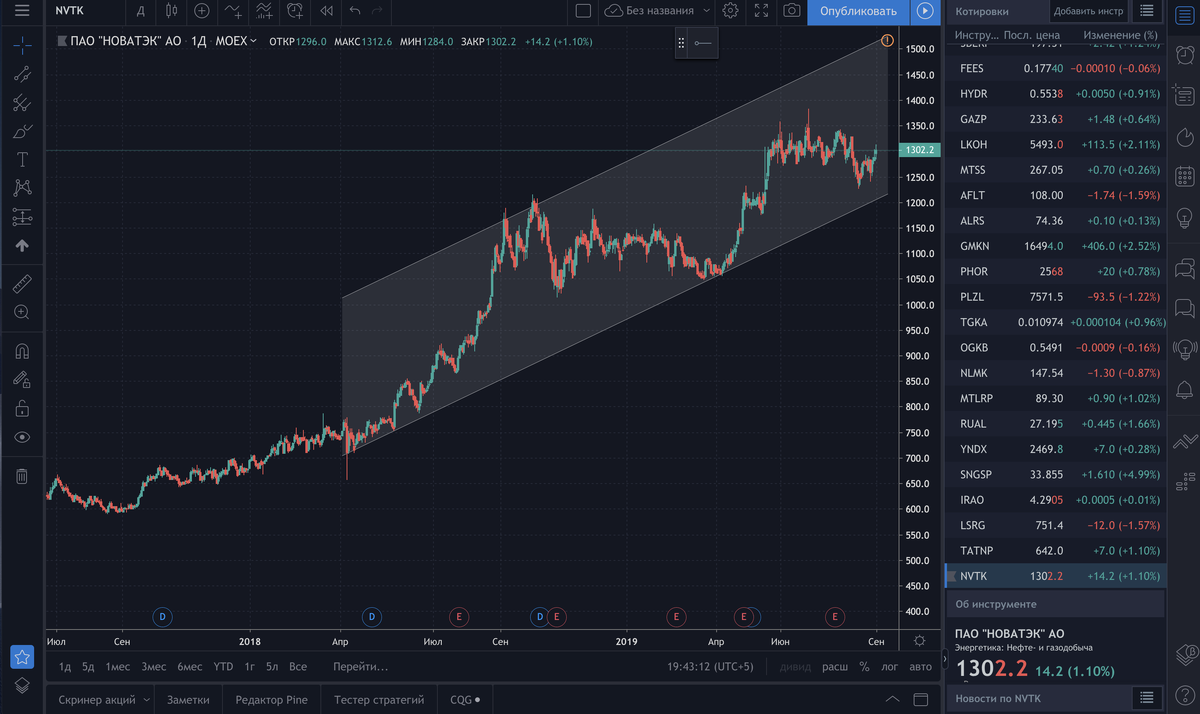Redo the last chart action
Screen dimensions: 1200x714
(x=377, y=11)
